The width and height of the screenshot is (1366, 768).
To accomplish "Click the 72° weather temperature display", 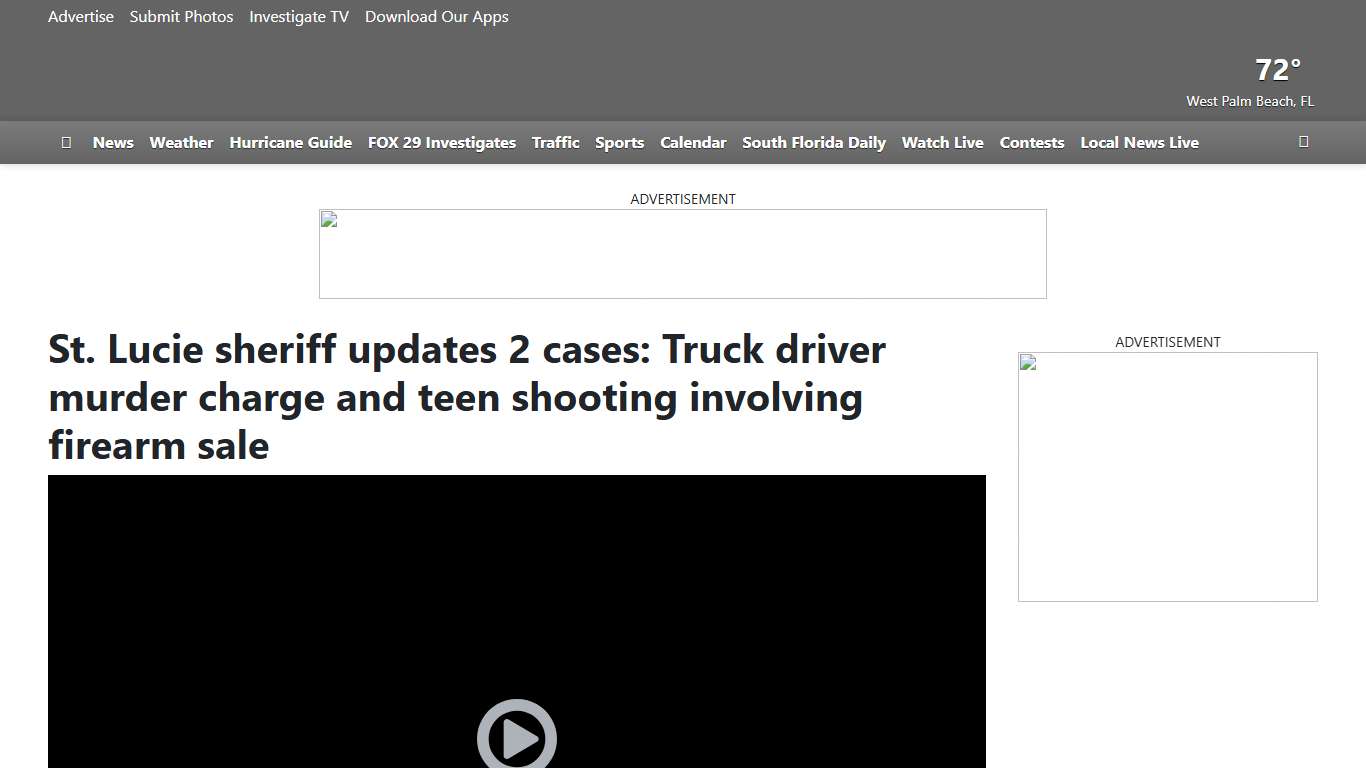I will coord(1276,69).
